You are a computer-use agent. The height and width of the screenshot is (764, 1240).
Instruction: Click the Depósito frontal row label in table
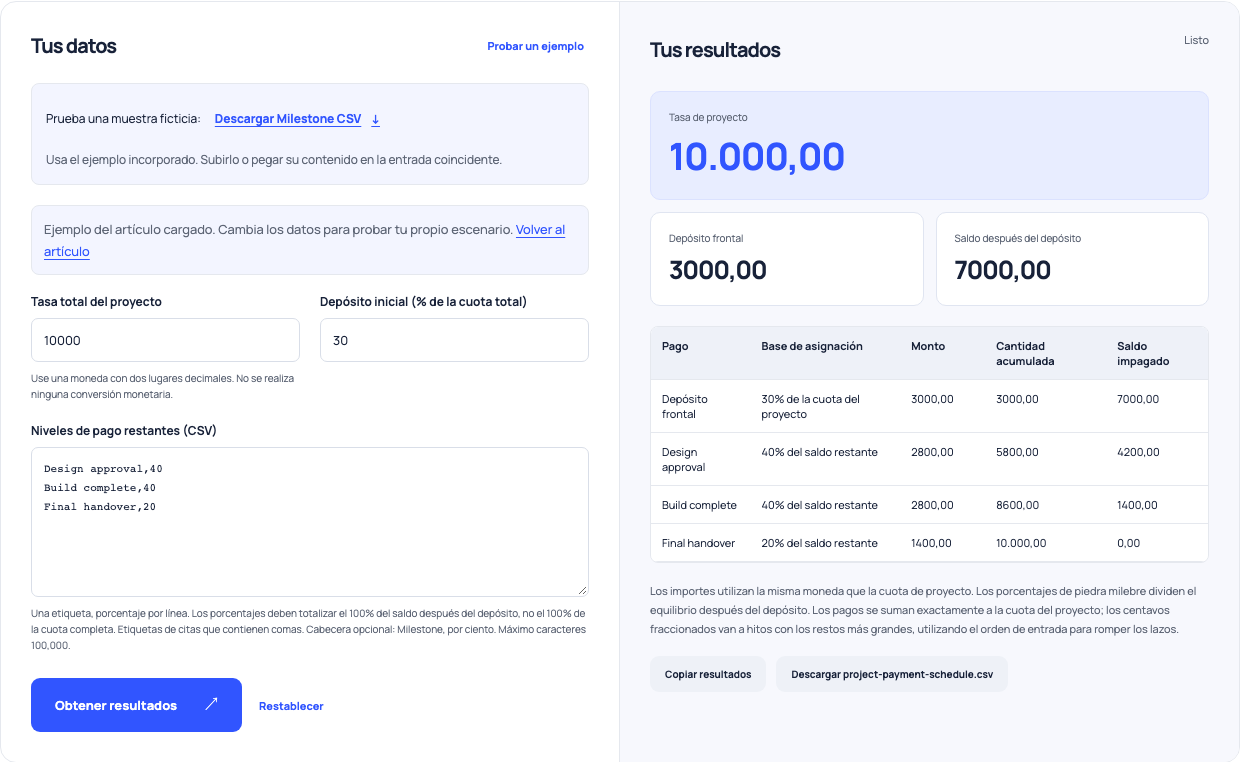tap(685, 406)
